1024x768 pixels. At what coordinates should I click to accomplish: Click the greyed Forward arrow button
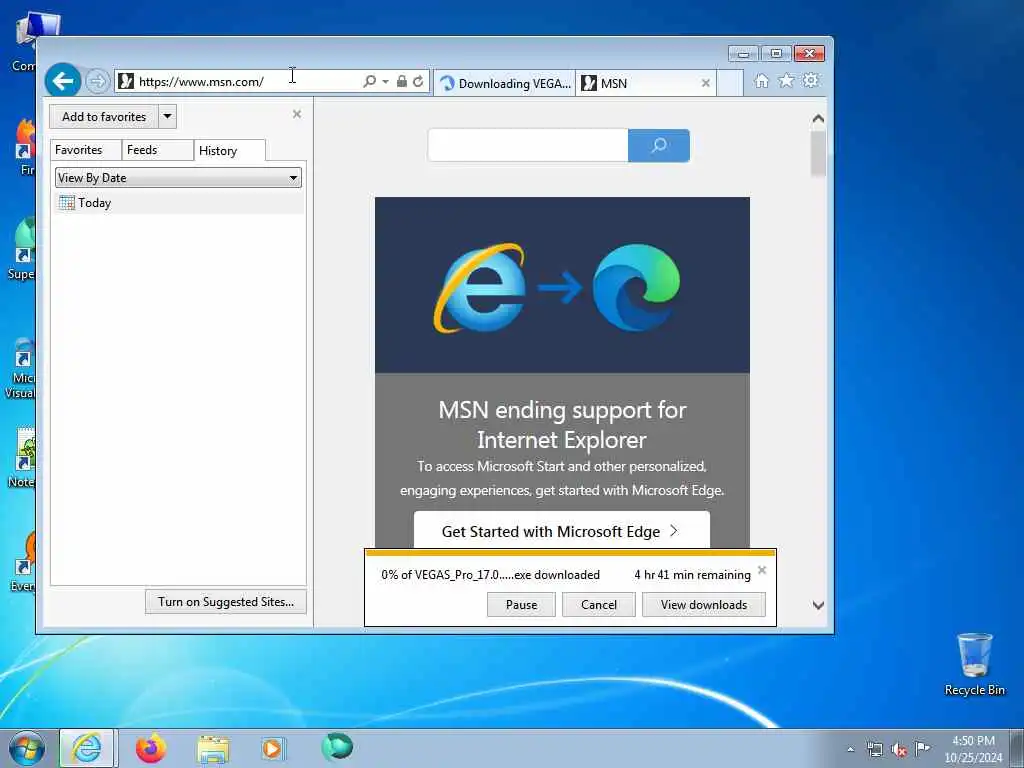(97, 82)
